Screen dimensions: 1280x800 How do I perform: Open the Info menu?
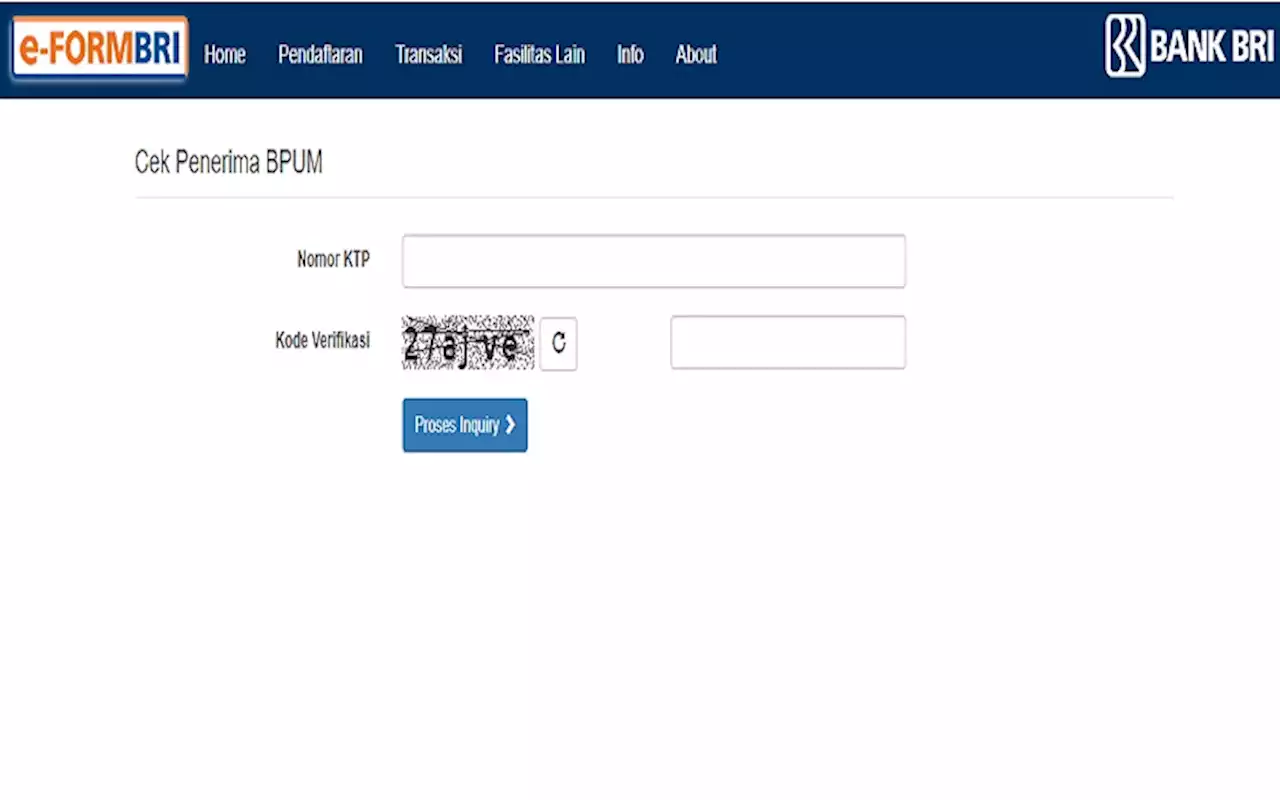[x=630, y=55]
